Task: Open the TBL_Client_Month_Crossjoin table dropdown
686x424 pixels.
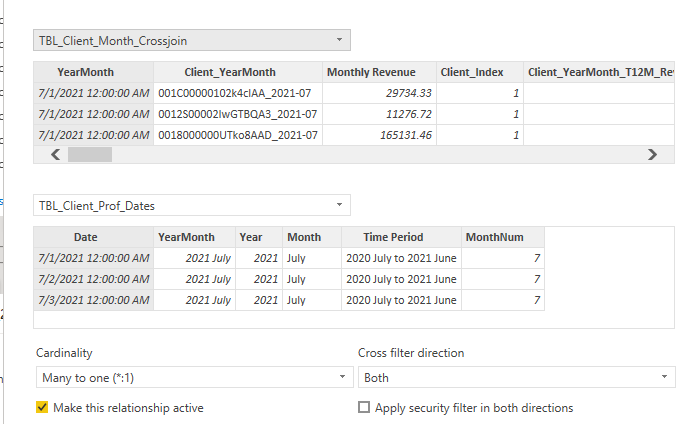Action: coord(192,40)
